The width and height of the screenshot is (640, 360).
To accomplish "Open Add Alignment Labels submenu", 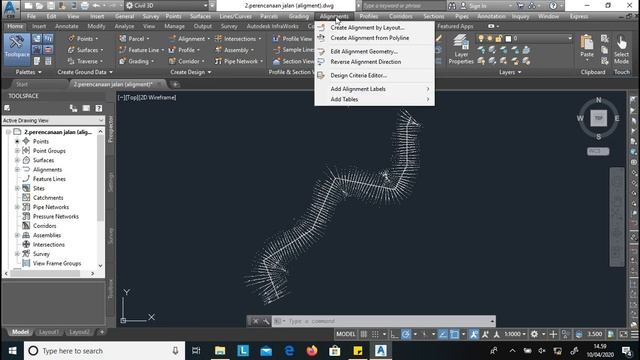I will 374,89.
